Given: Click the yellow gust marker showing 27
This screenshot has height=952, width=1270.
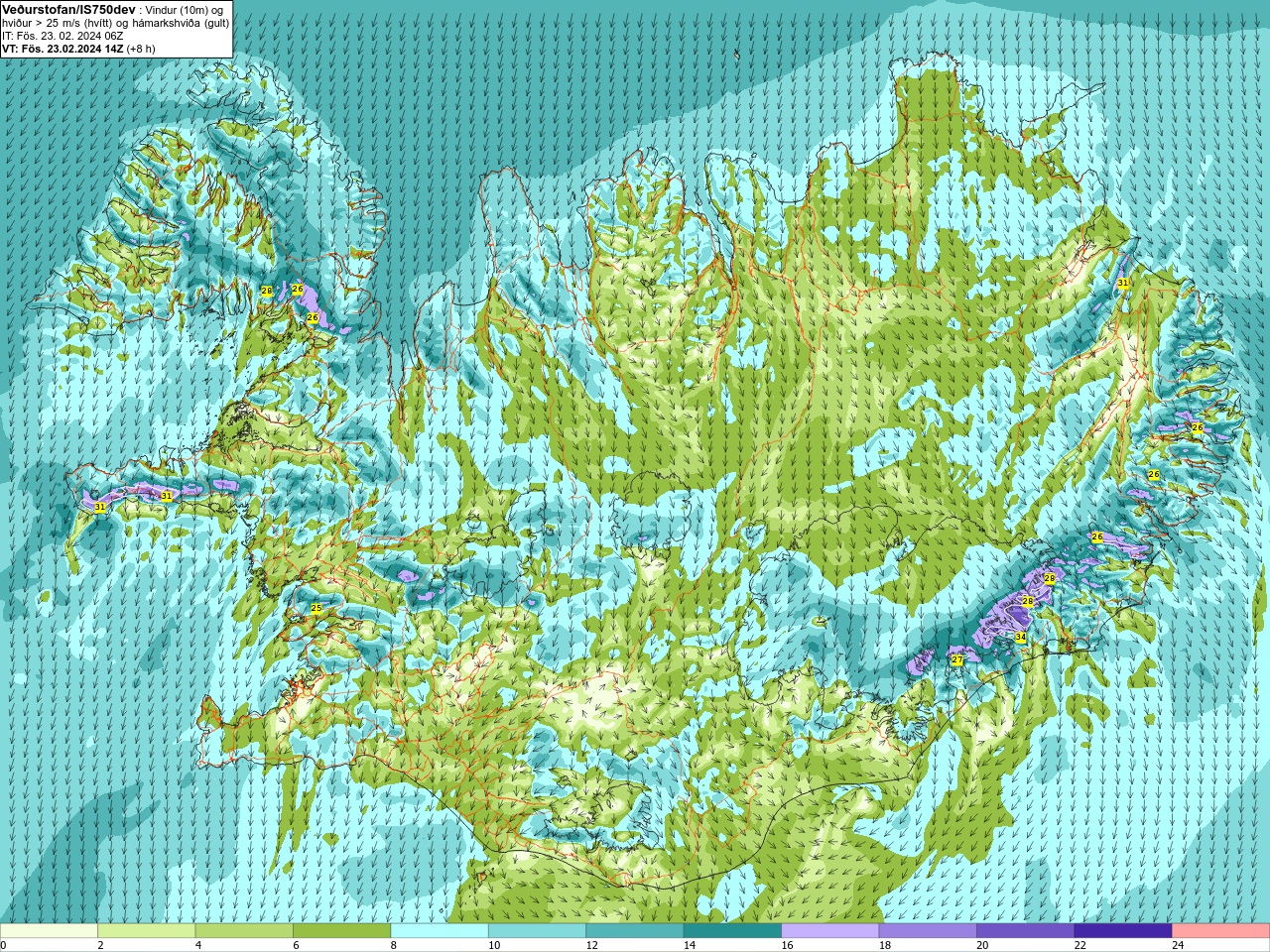Looking at the screenshot, I should [957, 659].
